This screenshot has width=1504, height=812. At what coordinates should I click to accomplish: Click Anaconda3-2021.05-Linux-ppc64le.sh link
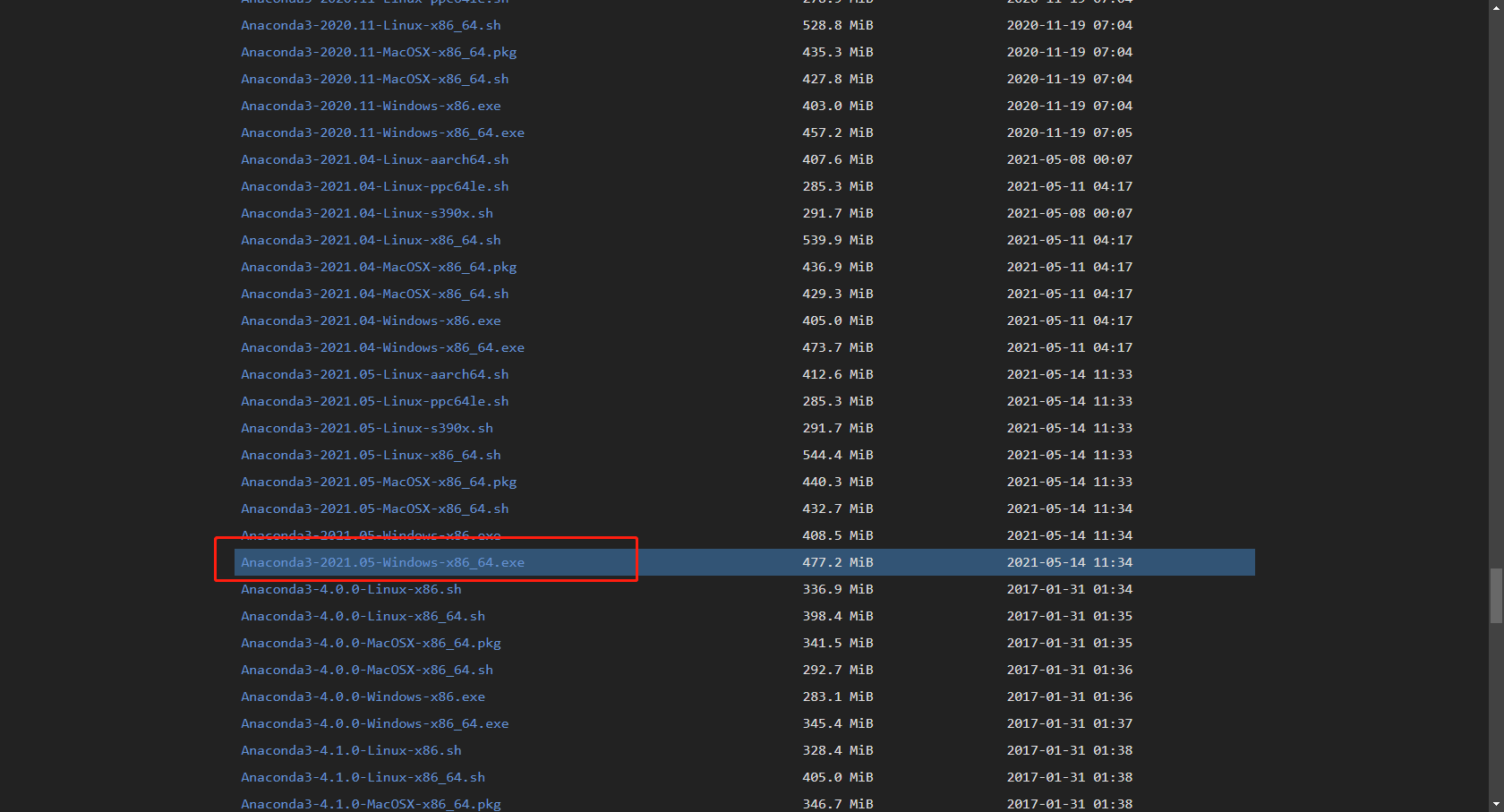[374, 401]
